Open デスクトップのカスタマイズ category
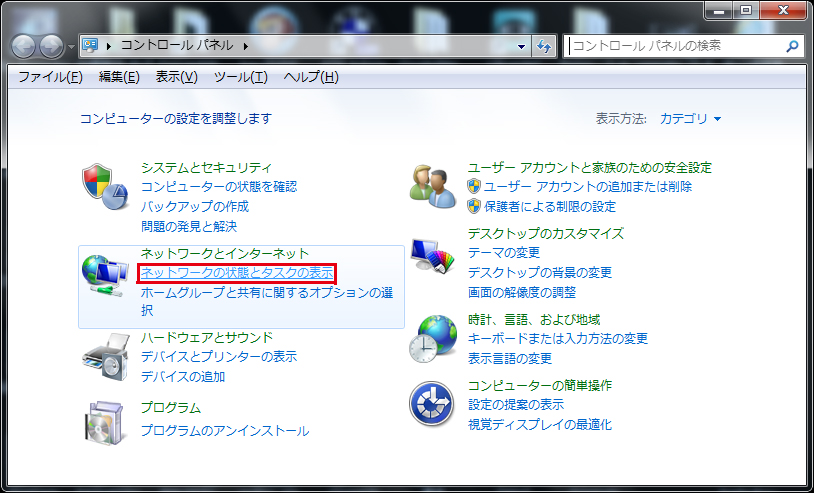The width and height of the screenshot is (814, 493). (546, 233)
